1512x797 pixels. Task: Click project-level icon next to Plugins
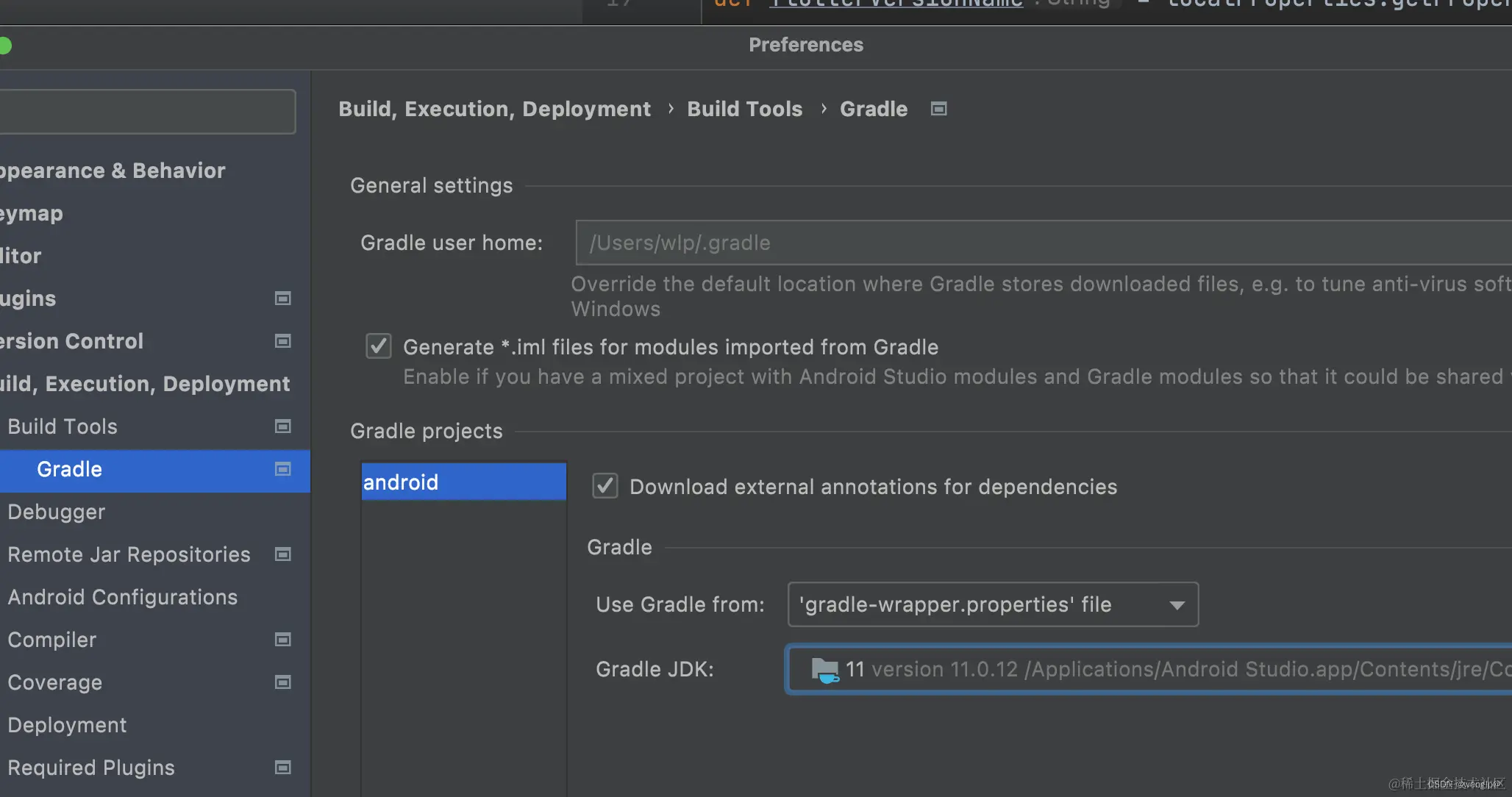pyautogui.click(x=282, y=299)
